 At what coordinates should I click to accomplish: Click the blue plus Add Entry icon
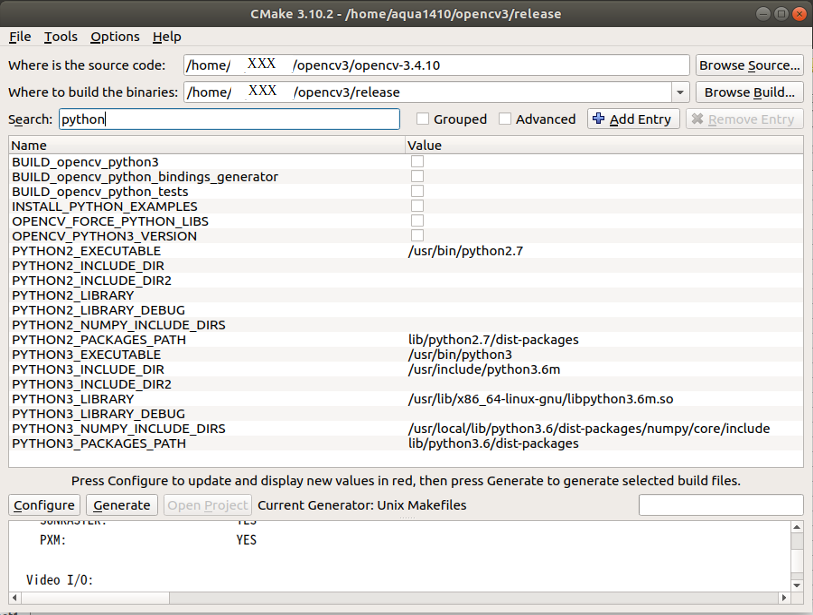click(x=598, y=119)
